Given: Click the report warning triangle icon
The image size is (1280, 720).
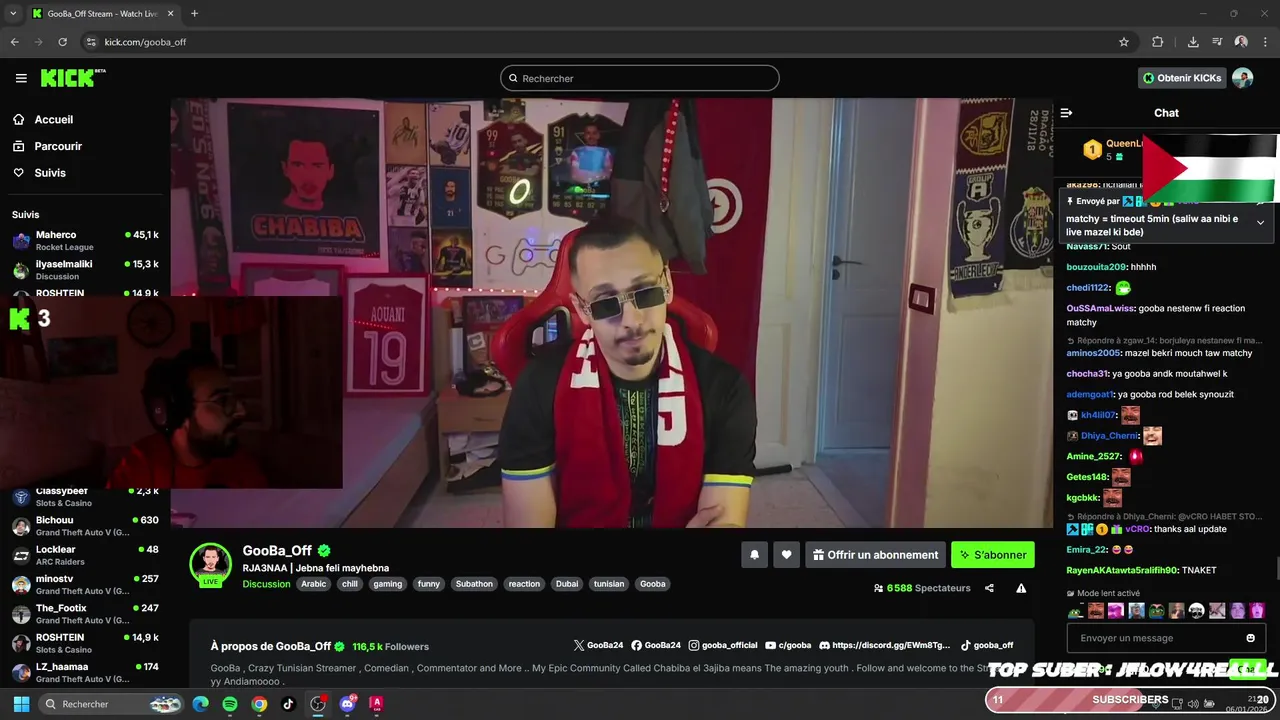Looking at the screenshot, I should tap(1021, 588).
